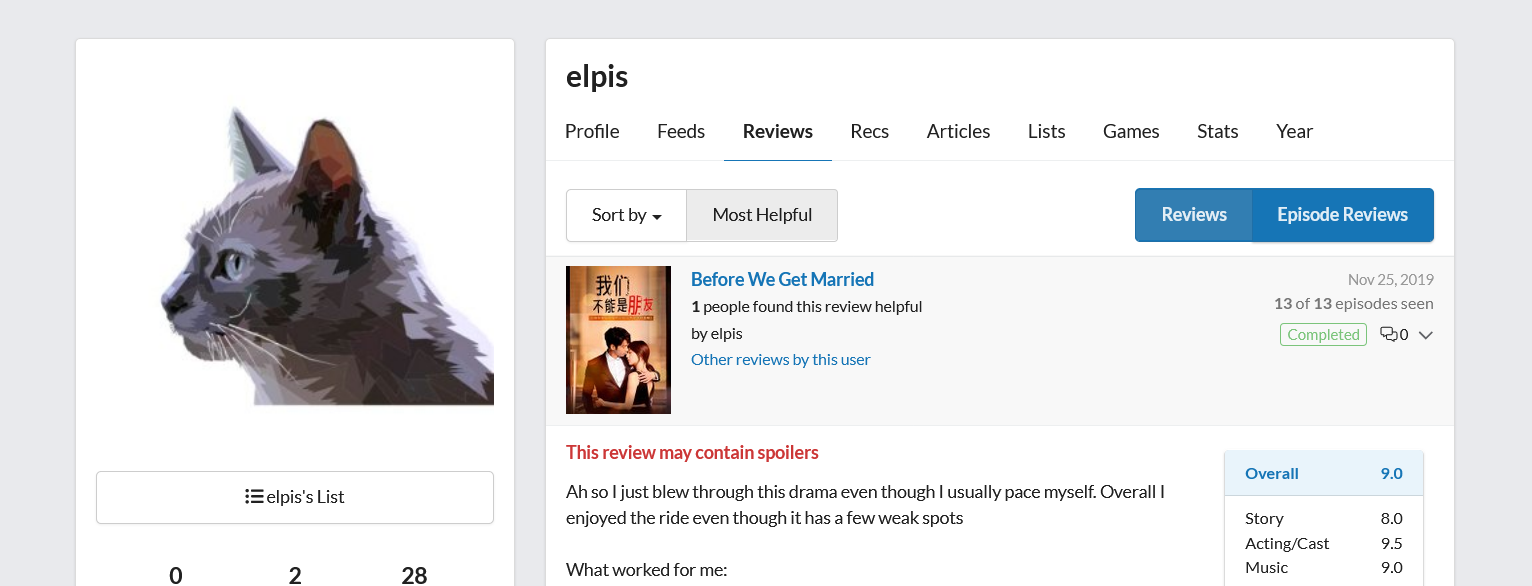Switch to the Feeds tab
The image size is (1532, 586).
point(681,131)
